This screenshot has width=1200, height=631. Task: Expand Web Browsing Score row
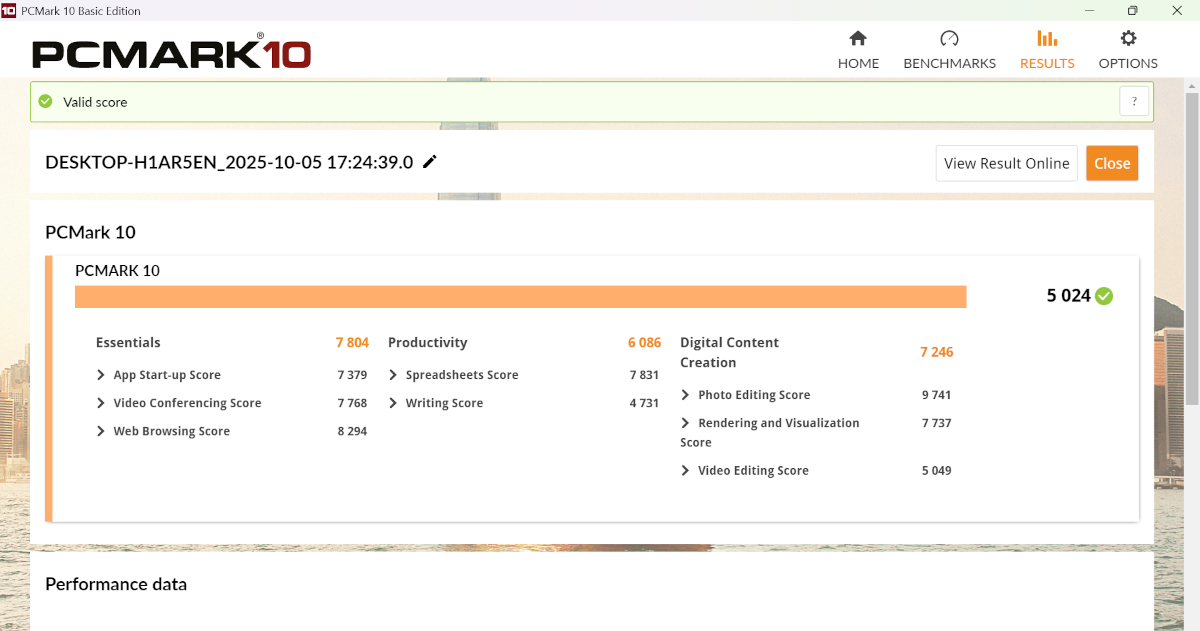101,431
